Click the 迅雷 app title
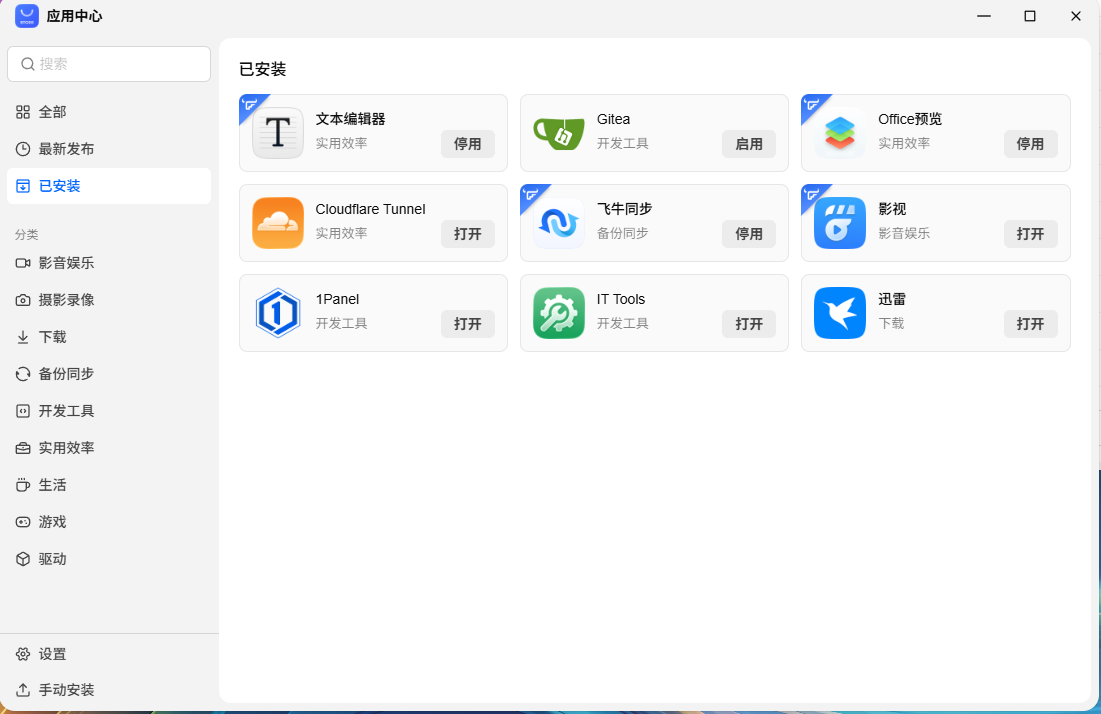The height and width of the screenshot is (714, 1101). coord(892,299)
